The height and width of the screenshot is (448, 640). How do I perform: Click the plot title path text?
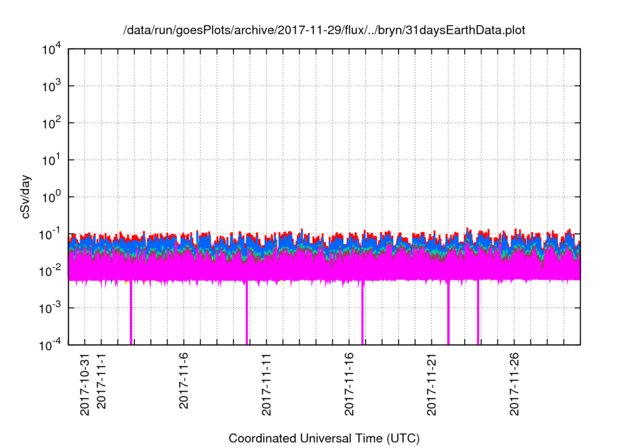coord(324,30)
